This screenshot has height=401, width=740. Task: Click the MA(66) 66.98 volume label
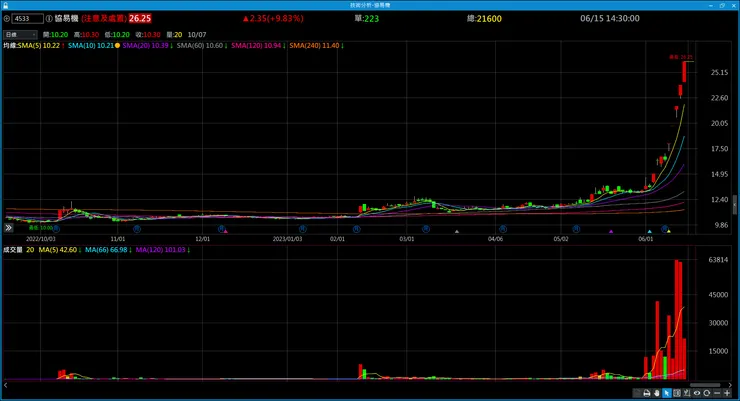tap(108, 250)
